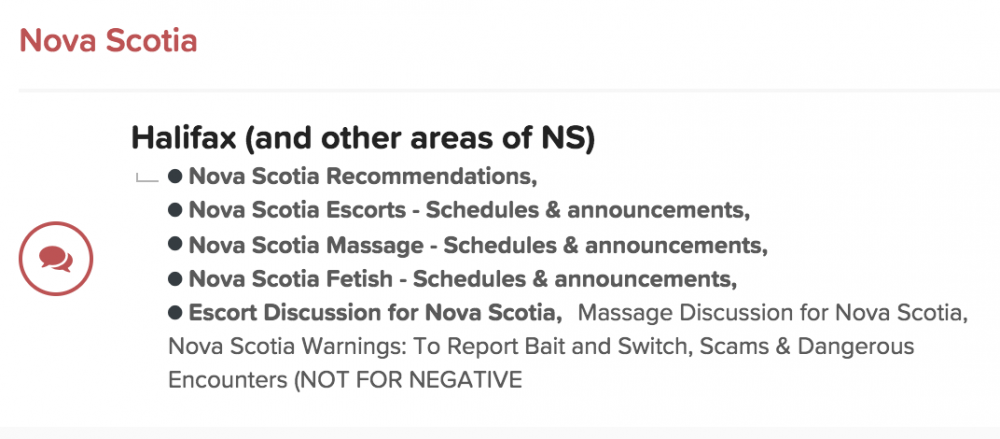Screen dimensions: 1000x439
Task: Click the divider line under Nova Scotia heading
Action: click(509, 91)
